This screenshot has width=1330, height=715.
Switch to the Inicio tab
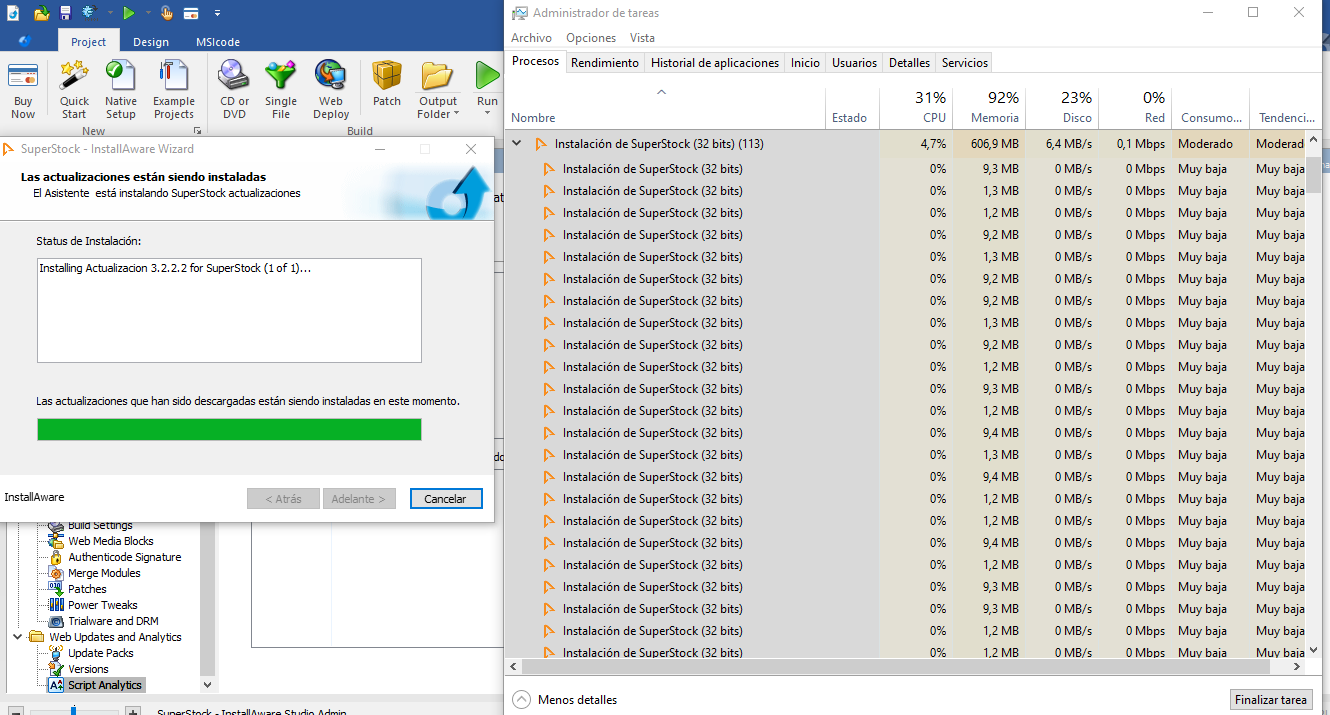pos(805,62)
